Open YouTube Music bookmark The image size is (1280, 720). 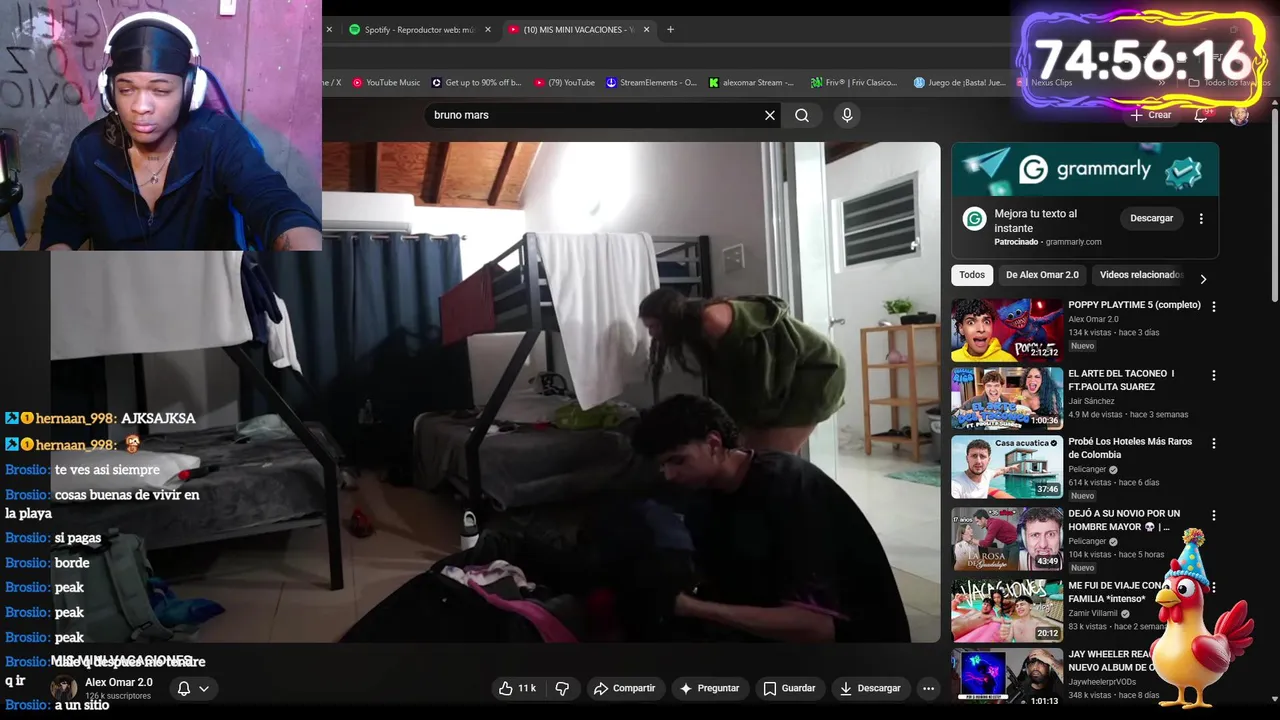pos(386,83)
